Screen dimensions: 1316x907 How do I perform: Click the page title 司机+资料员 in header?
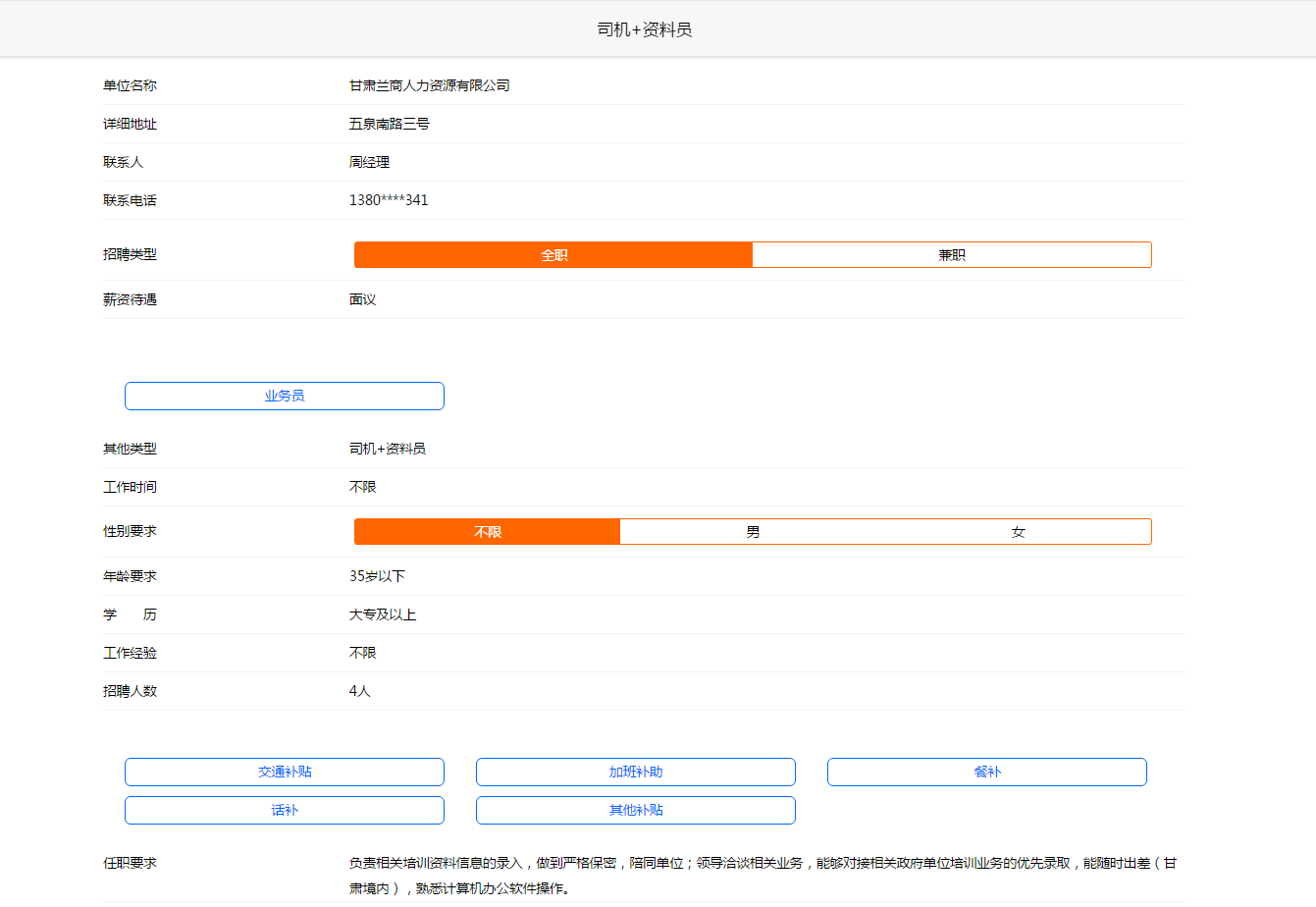(645, 29)
